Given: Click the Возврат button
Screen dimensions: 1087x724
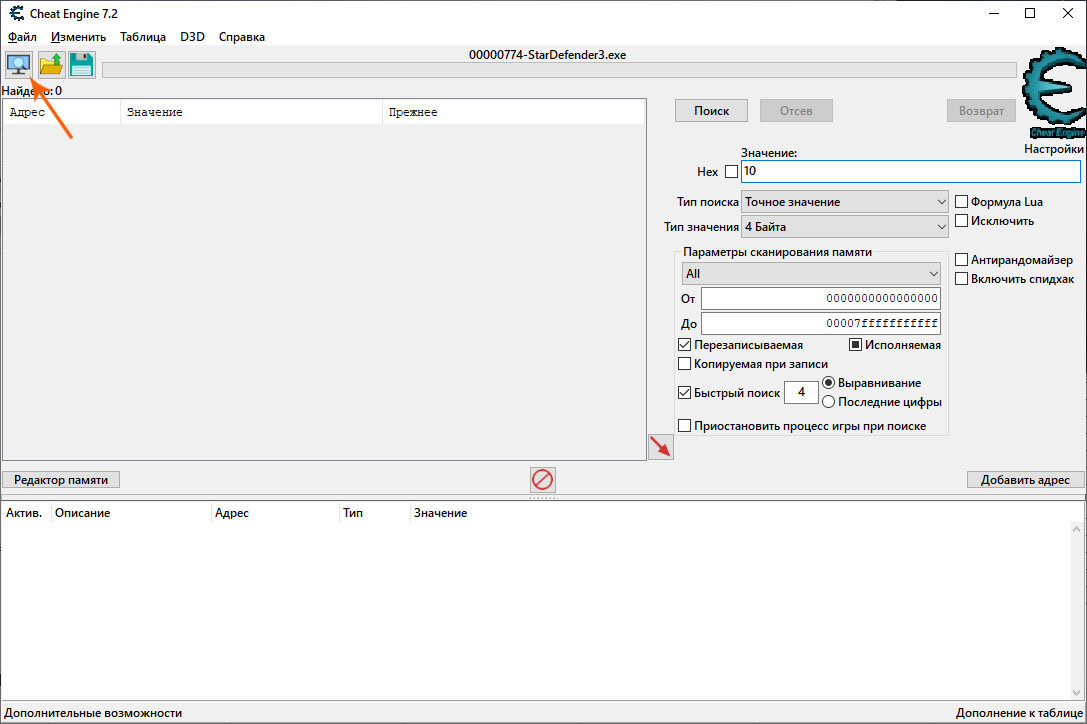Looking at the screenshot, I should [x=981, y=111].
